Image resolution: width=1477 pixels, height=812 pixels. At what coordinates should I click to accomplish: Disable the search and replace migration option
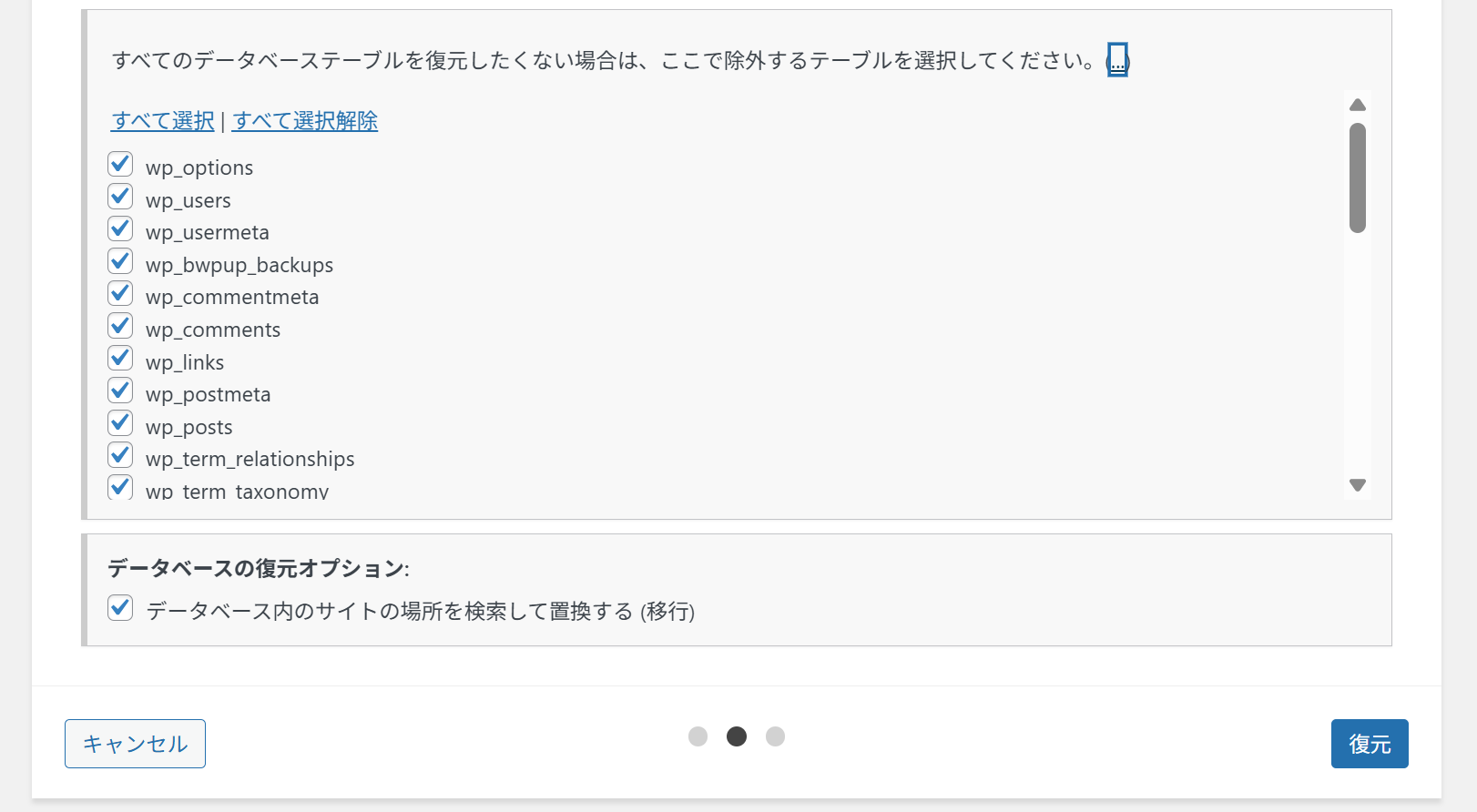coord(120,607)
